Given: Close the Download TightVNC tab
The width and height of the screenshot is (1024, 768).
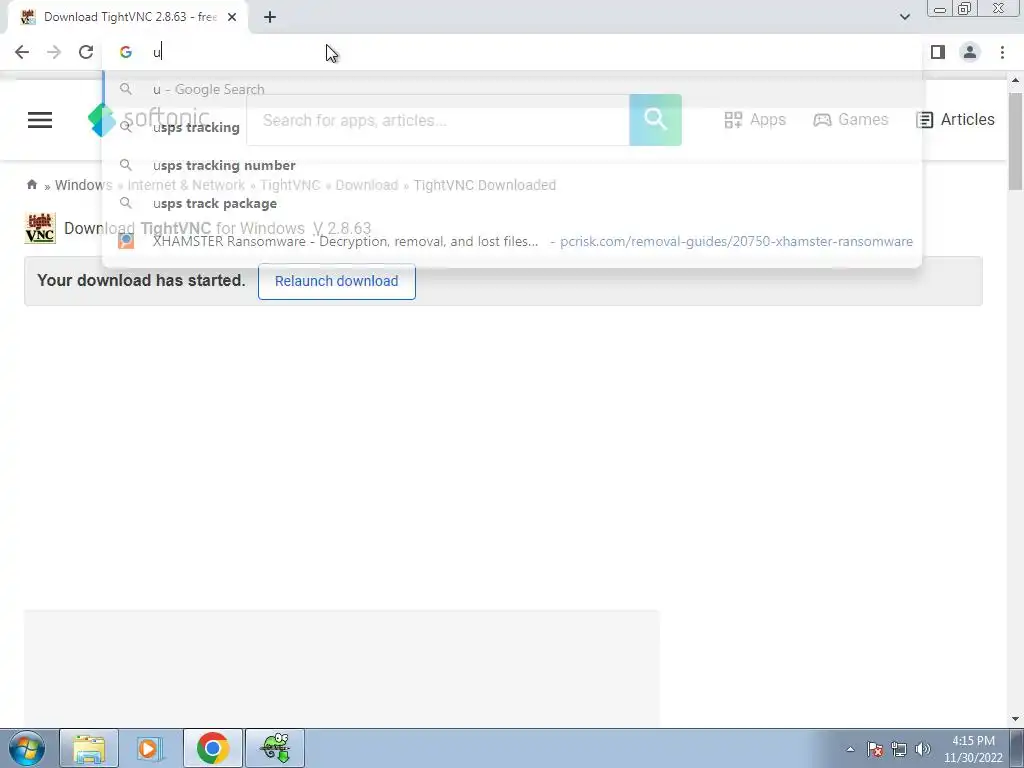Looking at the screenshot, I should tap(232, 17).
